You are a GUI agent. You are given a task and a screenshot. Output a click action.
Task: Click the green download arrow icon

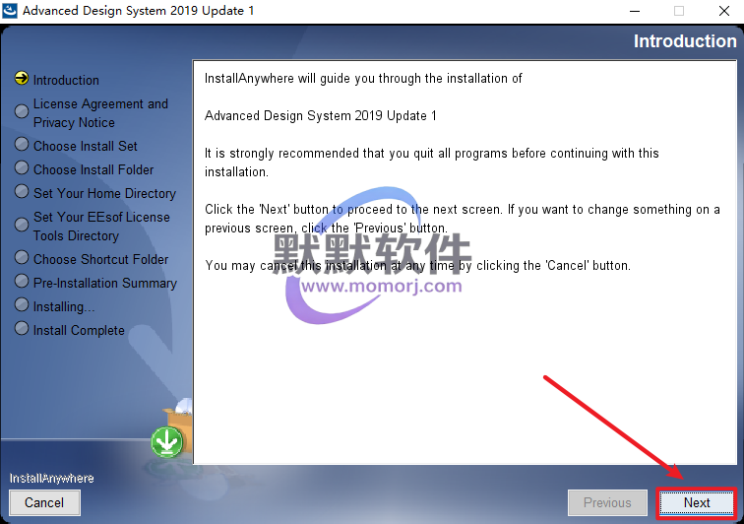tap(167, 442)
